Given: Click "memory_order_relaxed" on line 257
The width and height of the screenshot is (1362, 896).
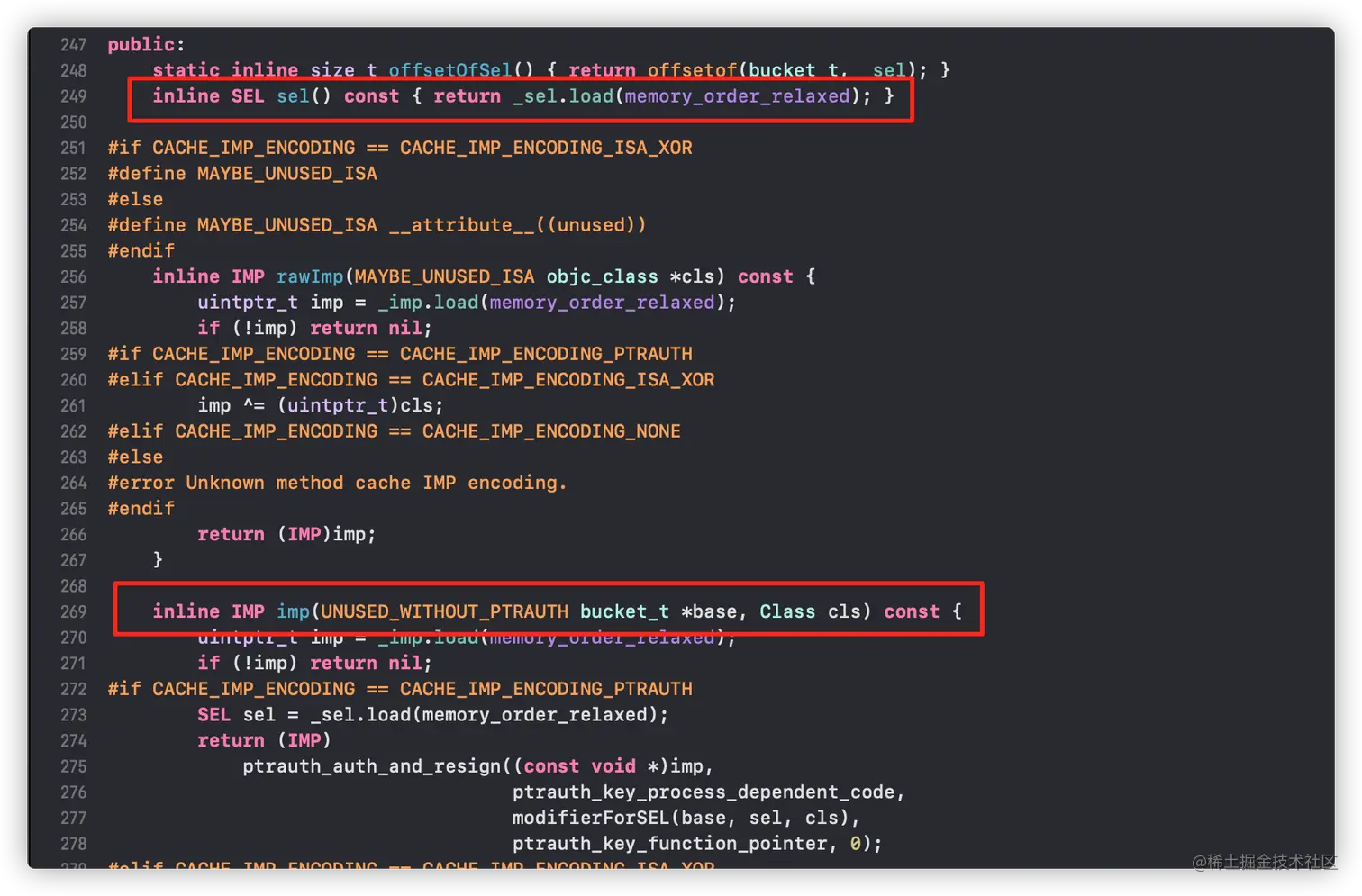Looking at the screenshot, I should tap(602, 303).
